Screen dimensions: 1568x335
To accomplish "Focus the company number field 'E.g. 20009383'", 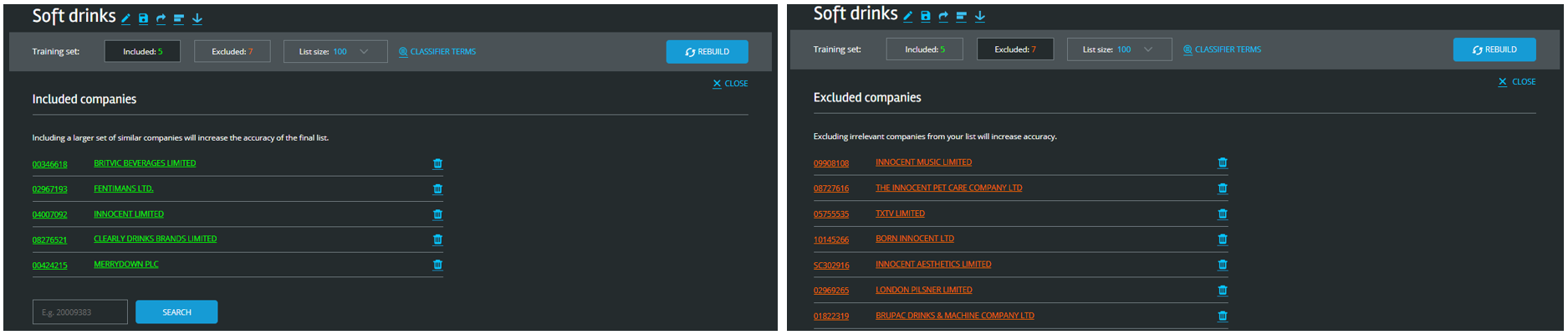I will [x=80, y=312].
